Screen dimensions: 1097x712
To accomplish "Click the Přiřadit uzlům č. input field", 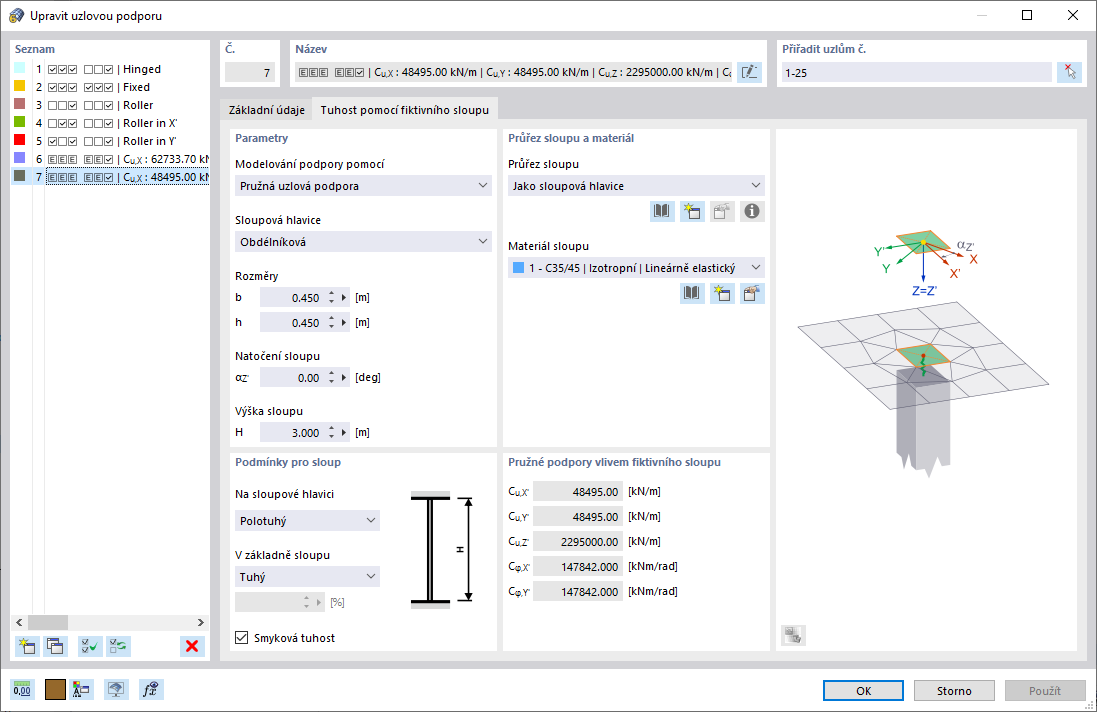I will click(x=916, y=73).
